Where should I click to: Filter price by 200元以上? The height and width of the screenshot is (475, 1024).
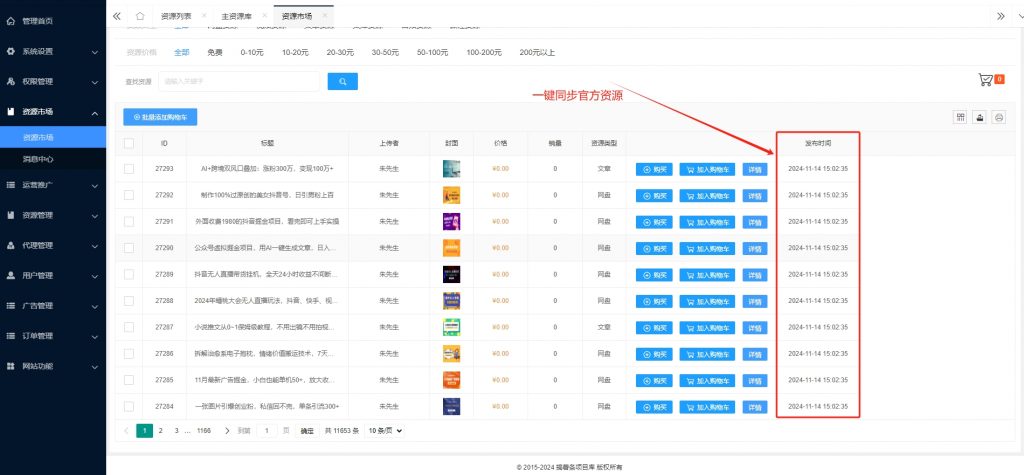coord(537,52)
